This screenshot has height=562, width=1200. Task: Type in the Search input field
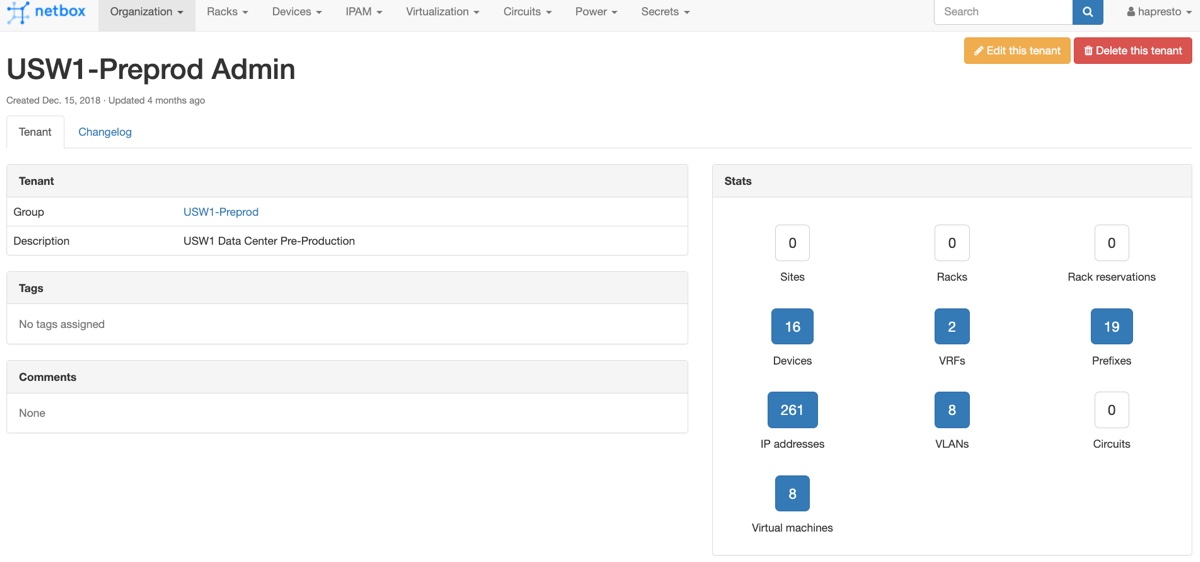1002,12
